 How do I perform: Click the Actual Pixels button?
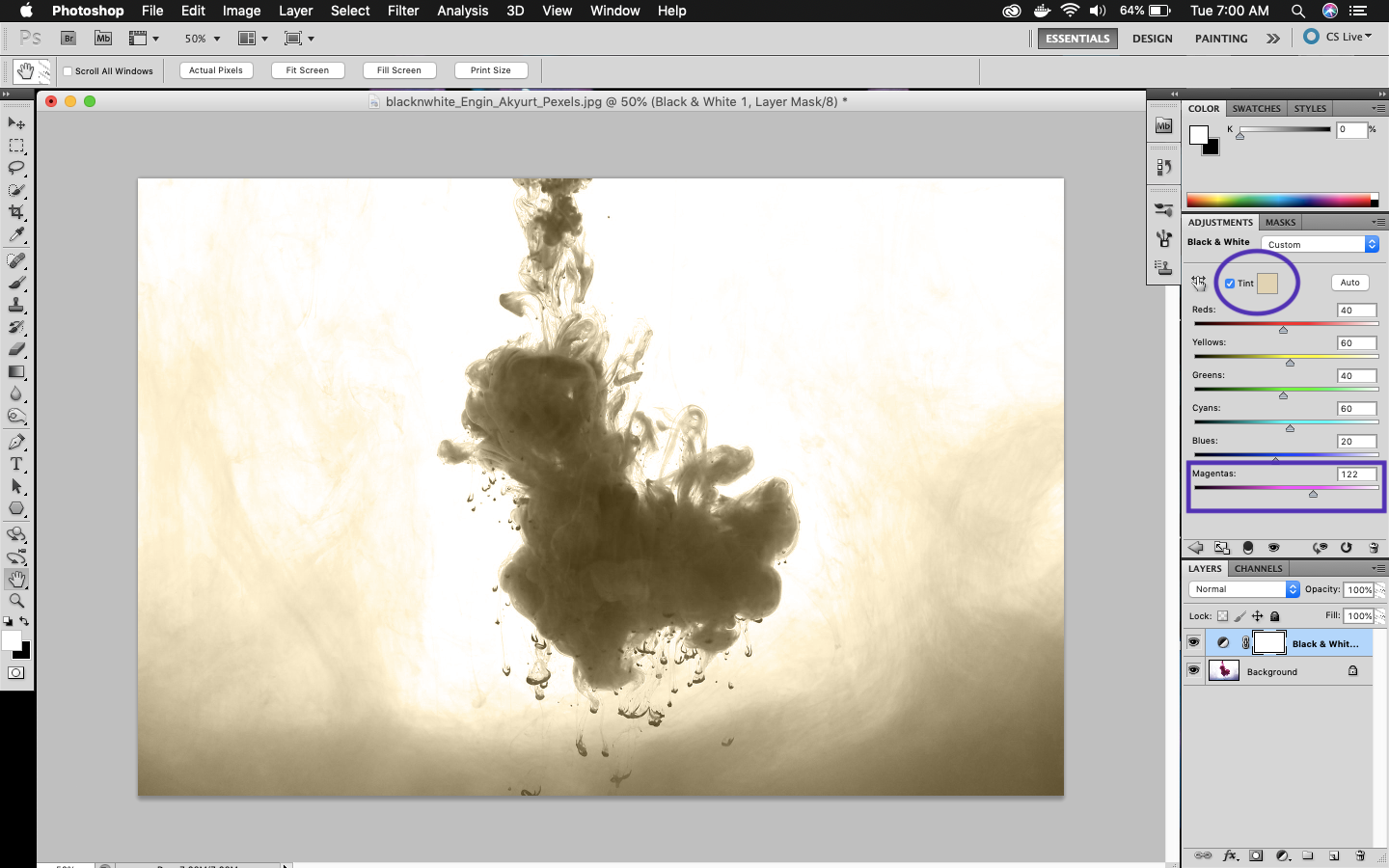pos(216,70)
